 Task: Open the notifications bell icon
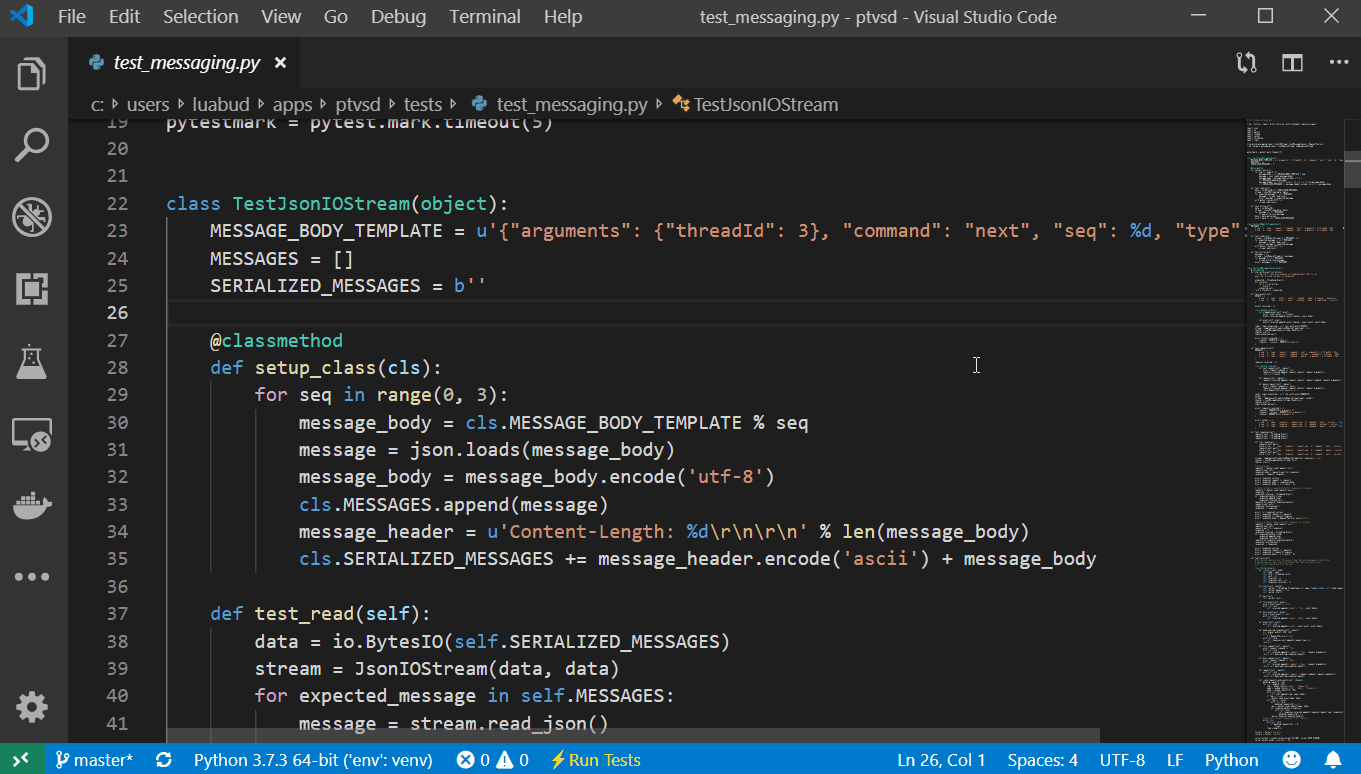pos(1334,760)
